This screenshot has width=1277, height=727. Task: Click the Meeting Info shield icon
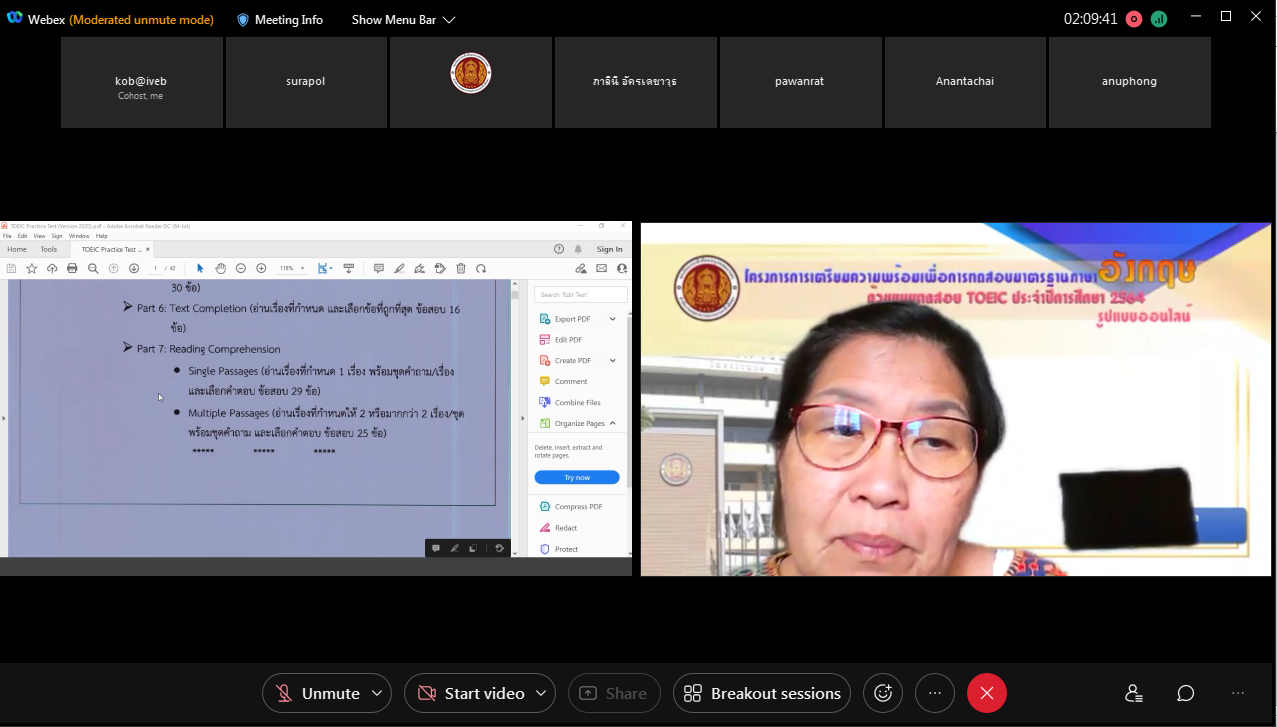tap(243, 20)
